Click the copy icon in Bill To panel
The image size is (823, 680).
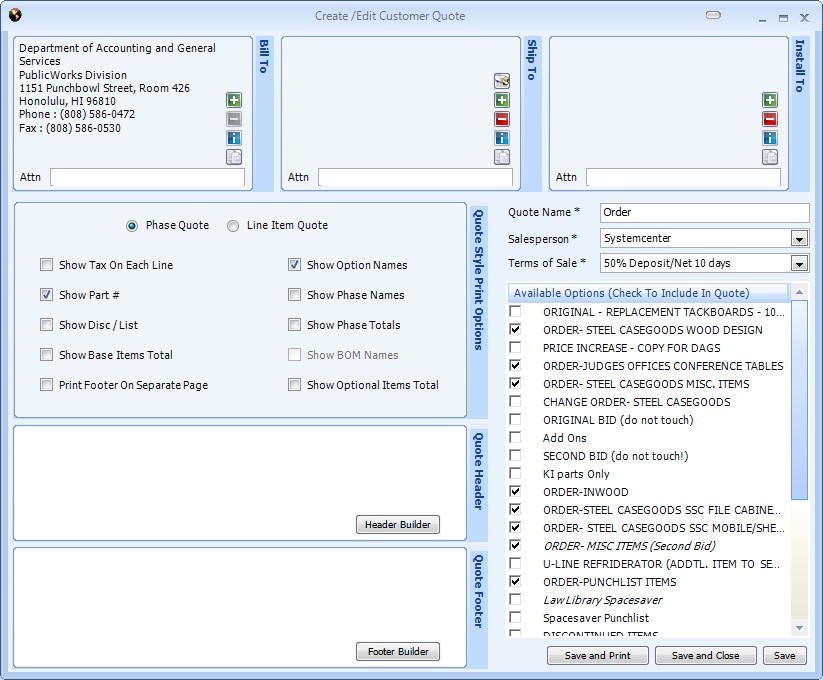click(x=234, y=157)
